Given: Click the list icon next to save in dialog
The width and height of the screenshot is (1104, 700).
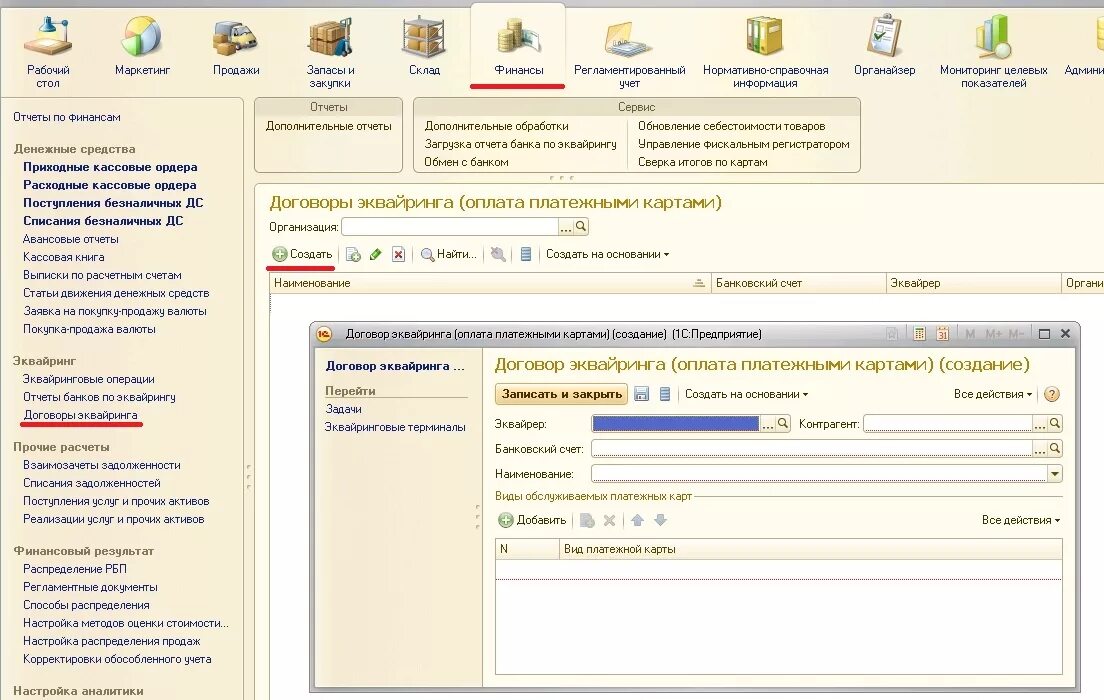Looking at the screenshot, I should click(665, 394).
